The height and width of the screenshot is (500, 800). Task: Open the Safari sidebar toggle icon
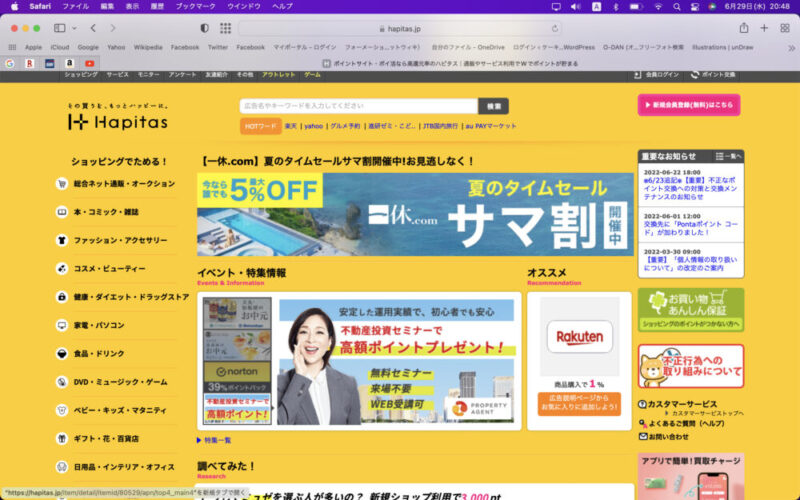[60, 29]
